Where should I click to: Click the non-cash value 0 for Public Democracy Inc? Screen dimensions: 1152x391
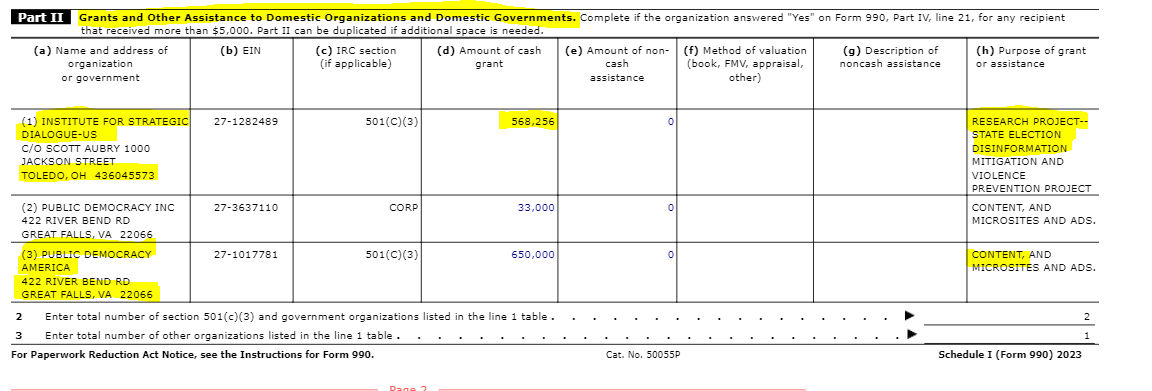pos(671,207)
